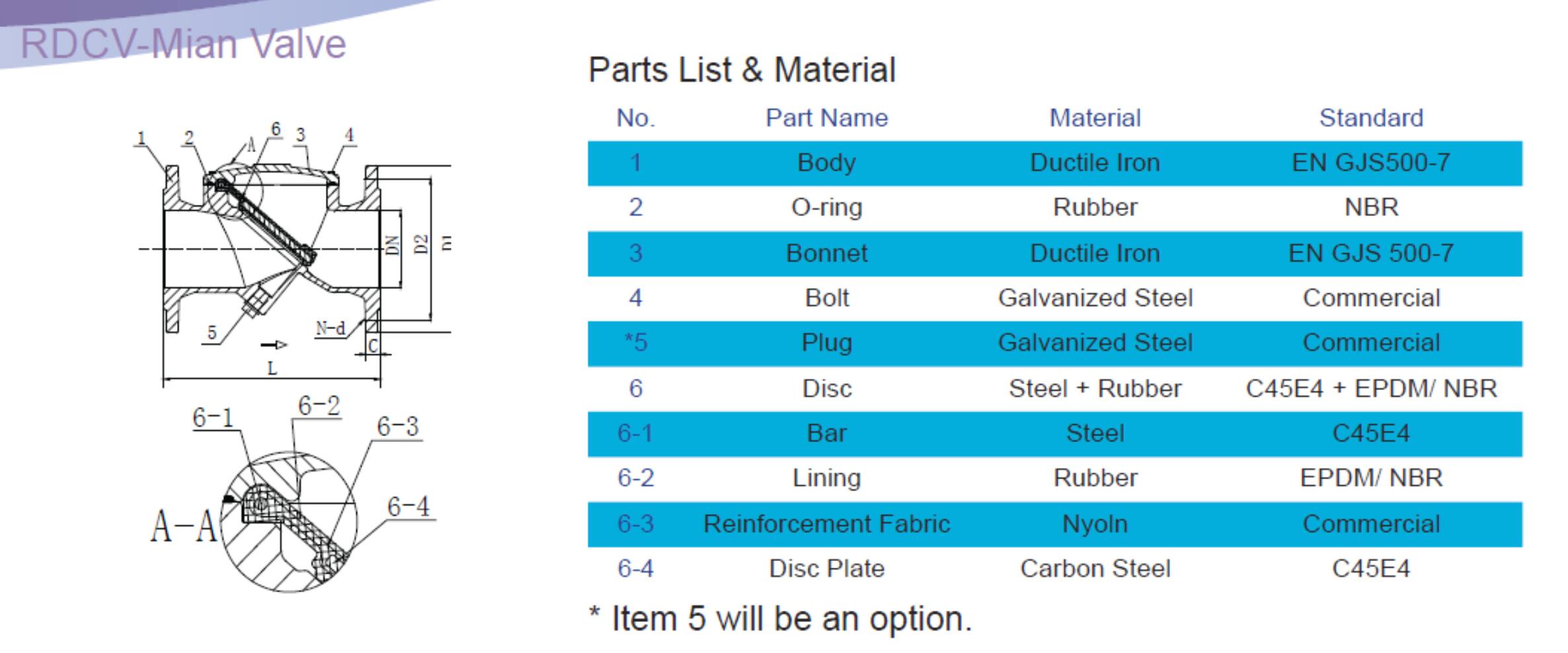Screen dimensions: 1568x653
Task: Select the Parts List & Material heading
Action: tap(742, 70)
